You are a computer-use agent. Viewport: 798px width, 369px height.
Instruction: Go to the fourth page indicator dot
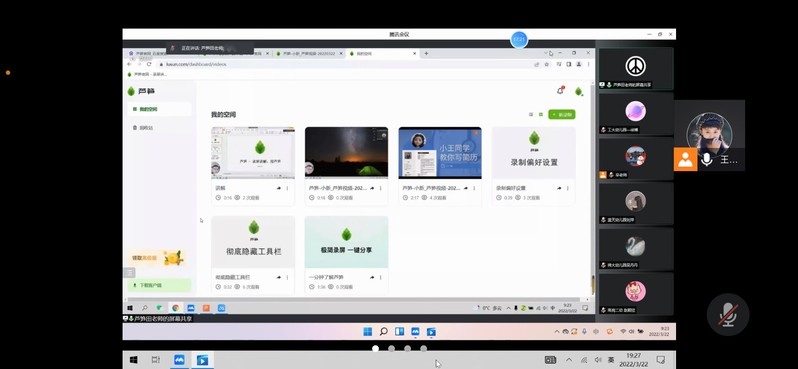pos(423,349)
